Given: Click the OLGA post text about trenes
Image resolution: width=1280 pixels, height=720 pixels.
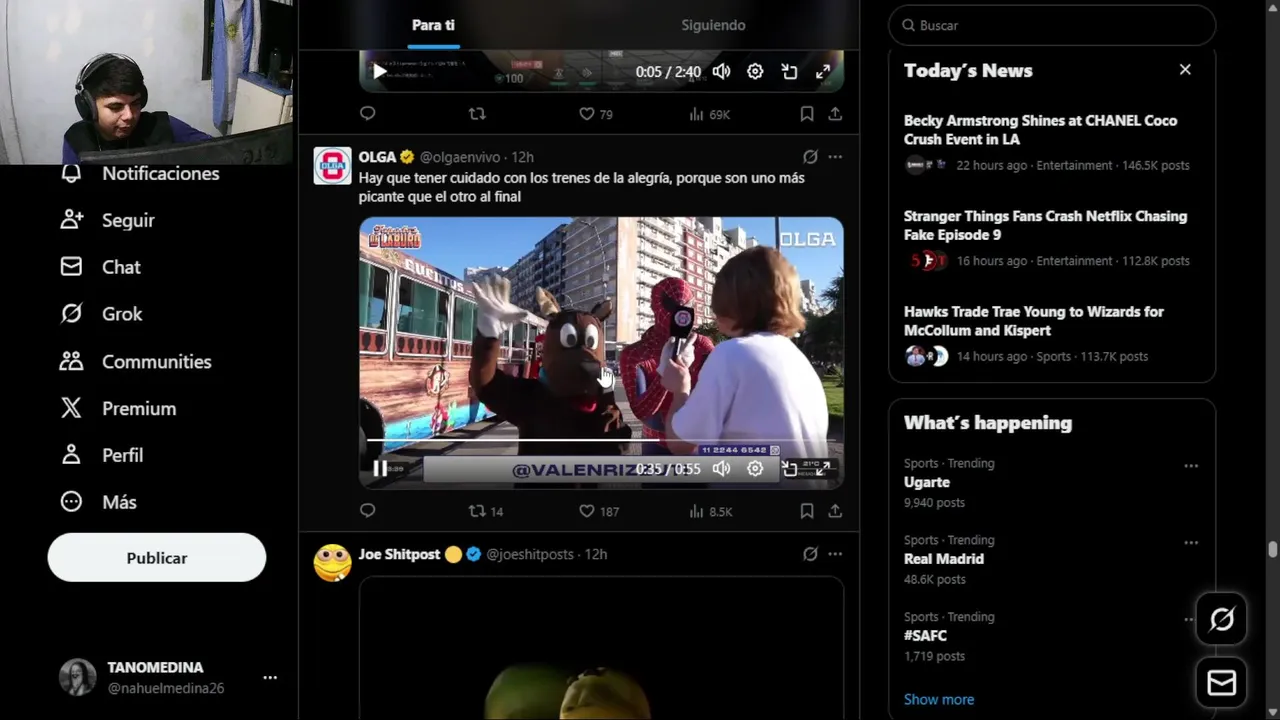Looking at the screenshot, I should [x=582, y=187].
